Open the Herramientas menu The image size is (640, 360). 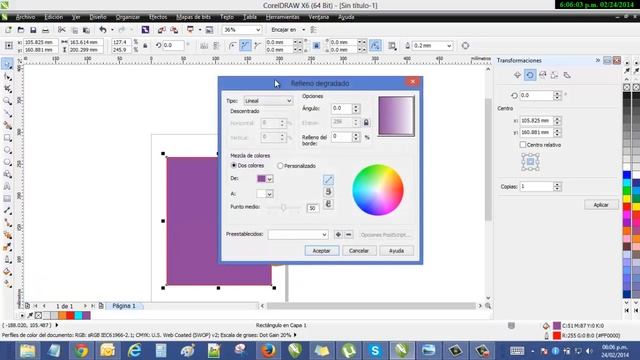coord(282,17)
